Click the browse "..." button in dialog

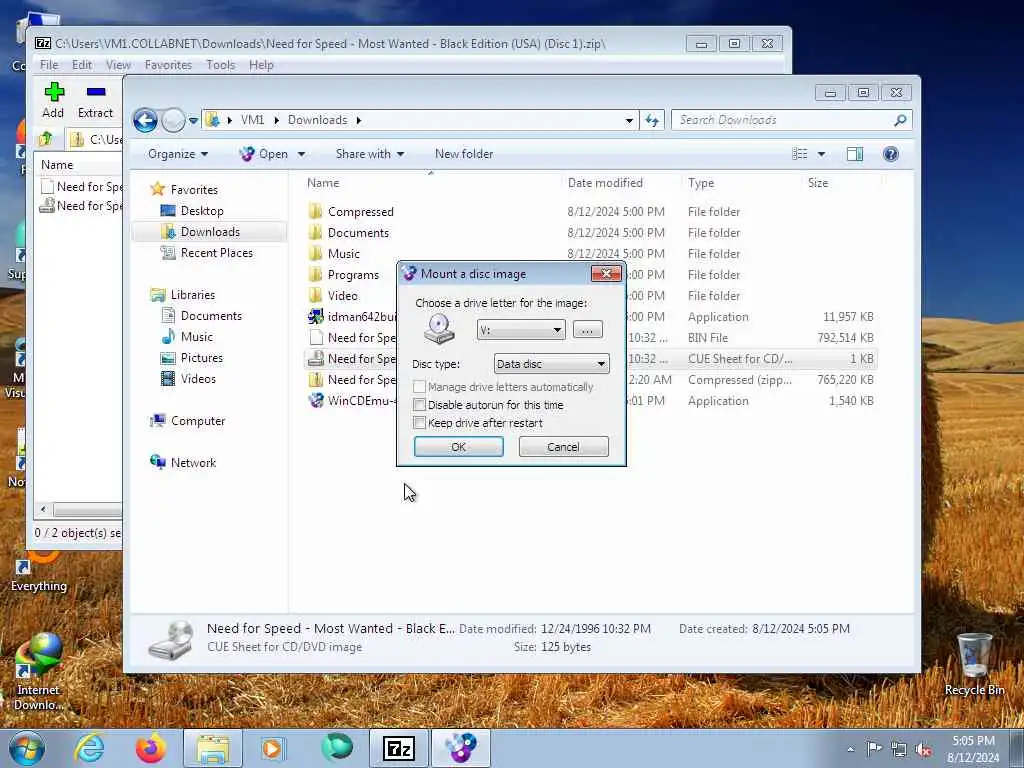point(587,330)
